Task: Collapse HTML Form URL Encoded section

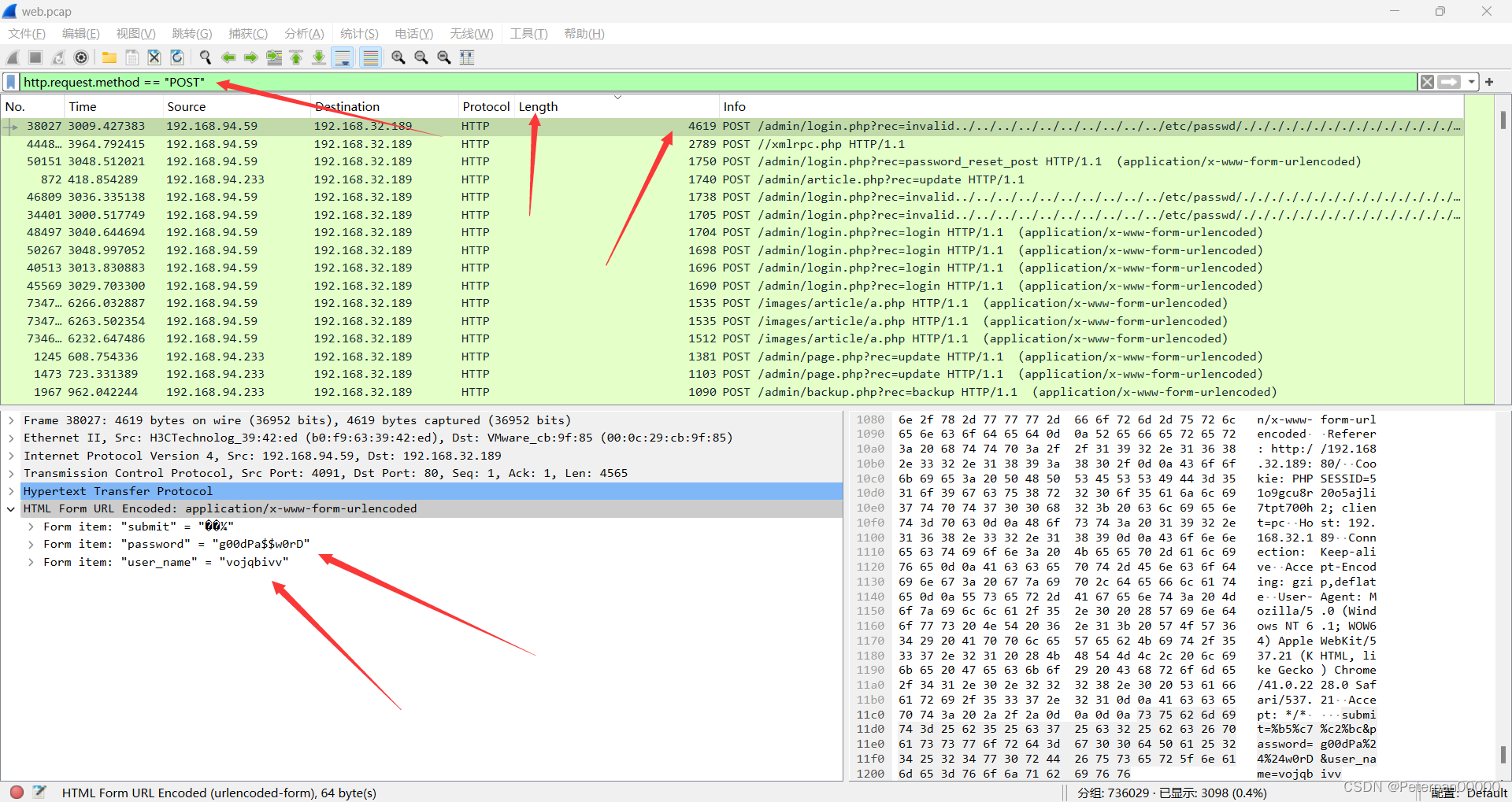Action: pos(11,508)
